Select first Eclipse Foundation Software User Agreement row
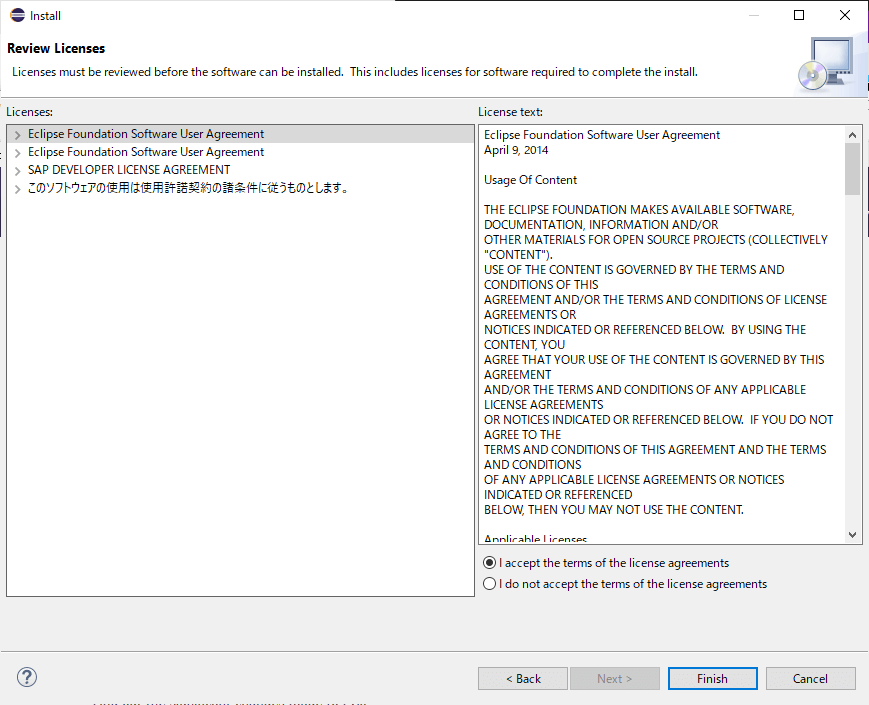 [x=241, y=134]
